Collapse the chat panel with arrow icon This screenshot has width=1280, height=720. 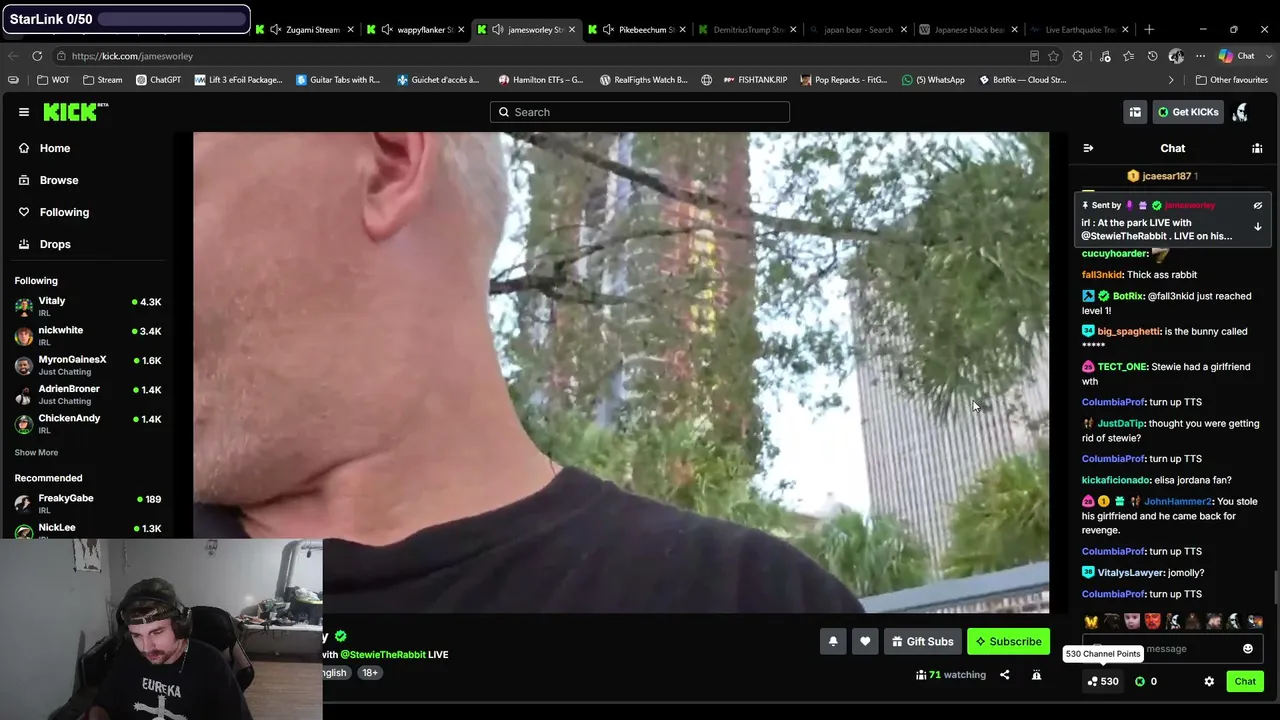click(x=1088, y=148)
